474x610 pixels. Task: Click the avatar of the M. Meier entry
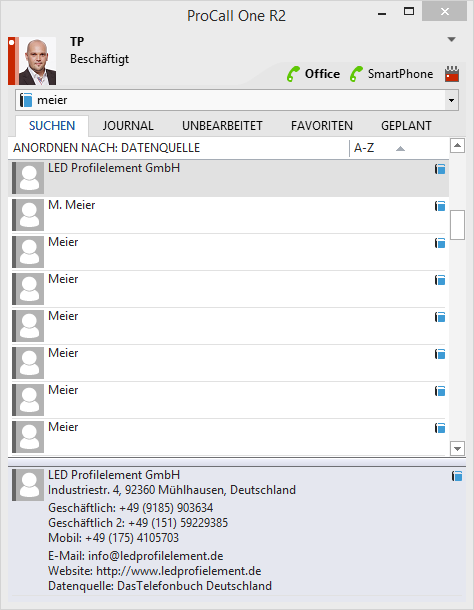tap(28, 215)
